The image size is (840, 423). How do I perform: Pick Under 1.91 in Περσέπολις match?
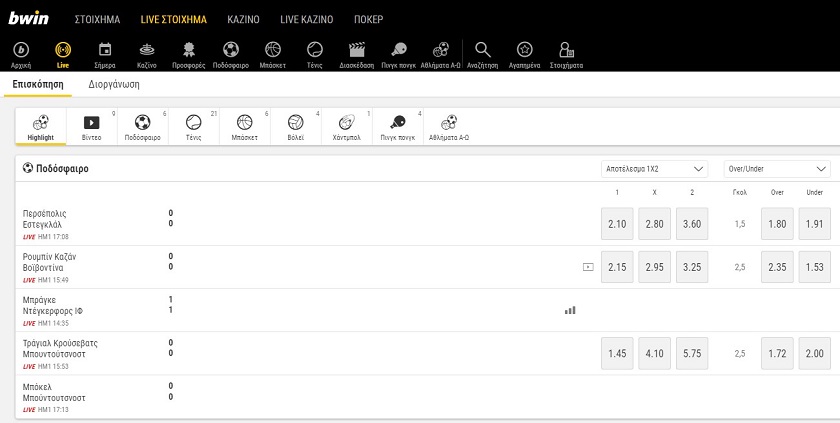pos(815,224)
